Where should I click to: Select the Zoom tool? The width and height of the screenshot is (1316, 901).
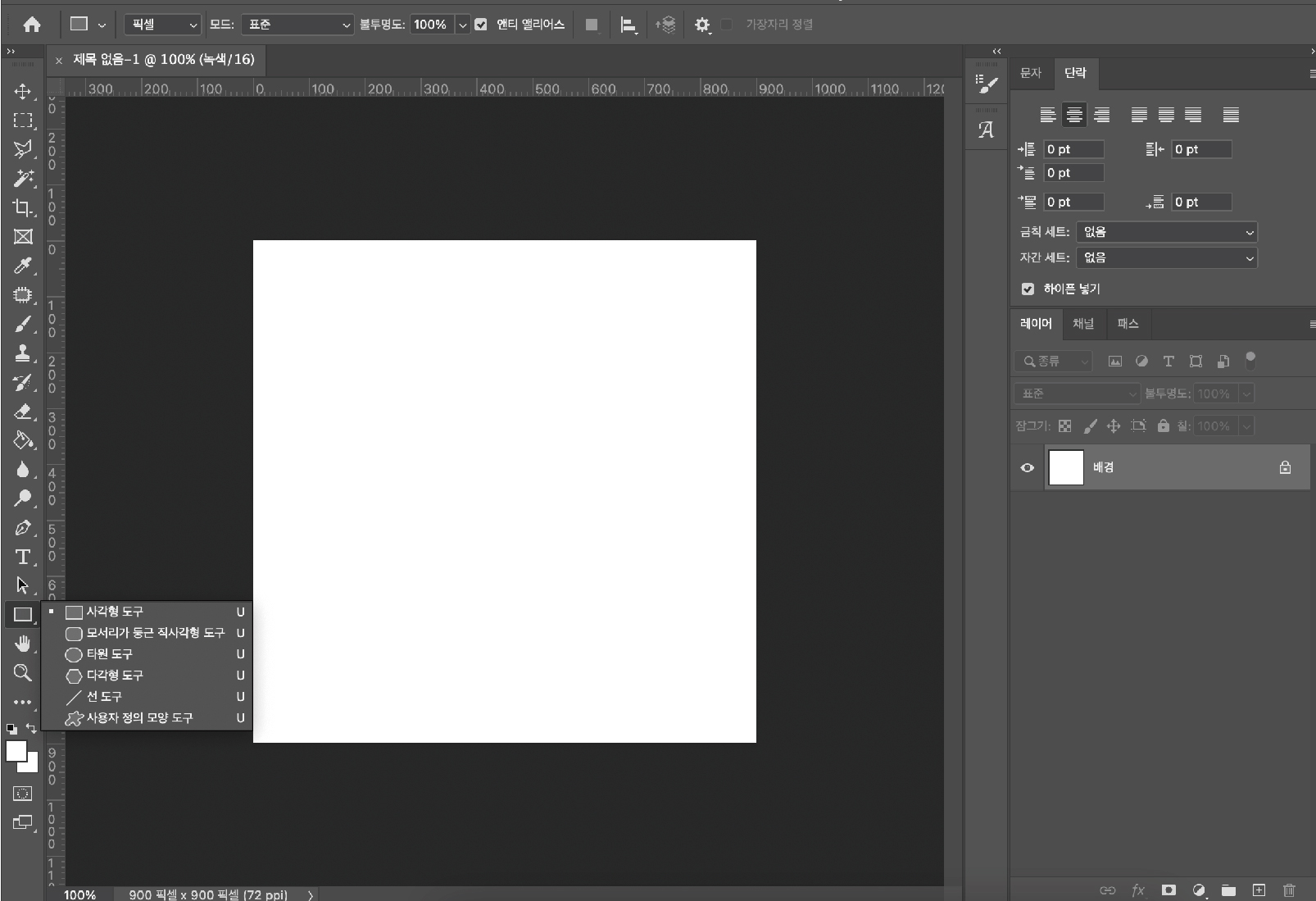point(23,673)
